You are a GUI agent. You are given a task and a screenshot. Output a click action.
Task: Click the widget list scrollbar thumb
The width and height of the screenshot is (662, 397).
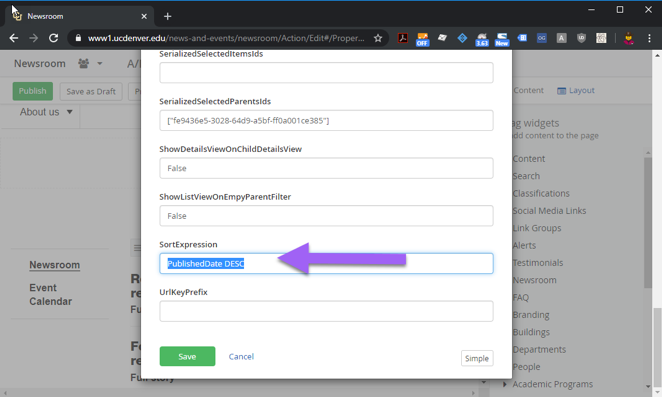tap(648, 223)
